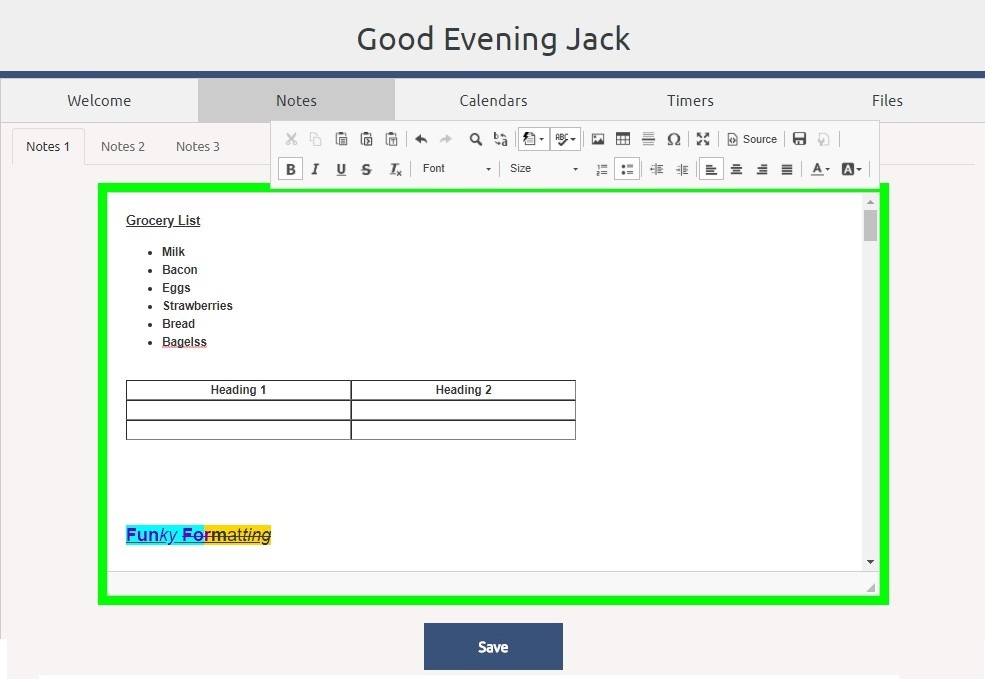Switch to the Calendars tab
This screenshot has width=985, height=679.
click(493, 101)
